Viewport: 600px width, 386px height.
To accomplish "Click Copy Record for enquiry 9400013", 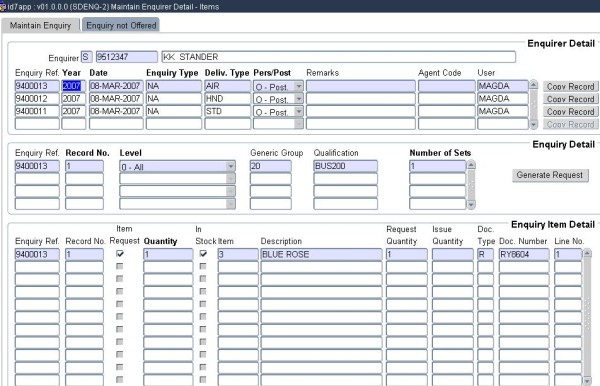I will pos(570,86).
